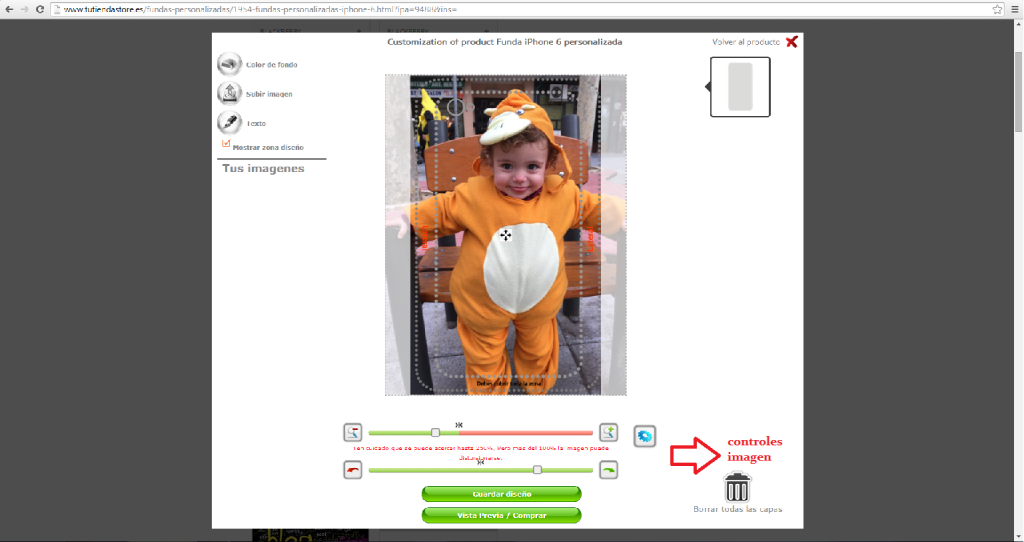The width and height of the screenshot is (1024, 542).
Task: Click the zoom in magnifier icon
Action: (x=608, y=433)
